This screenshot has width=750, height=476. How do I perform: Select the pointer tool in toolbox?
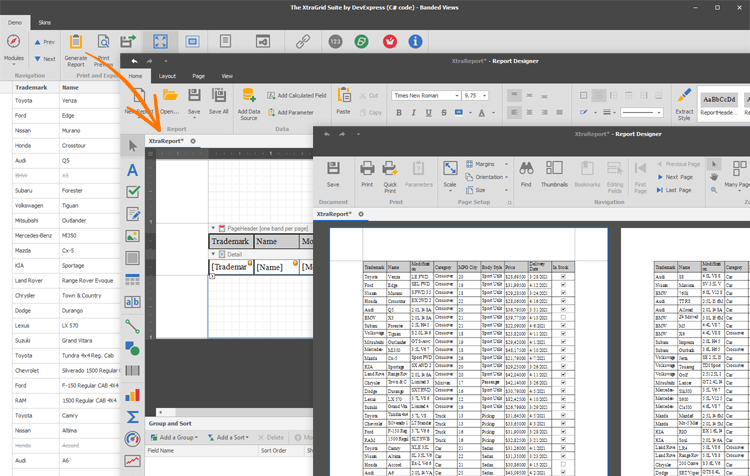pyautogui.click(x=132, y=146)
